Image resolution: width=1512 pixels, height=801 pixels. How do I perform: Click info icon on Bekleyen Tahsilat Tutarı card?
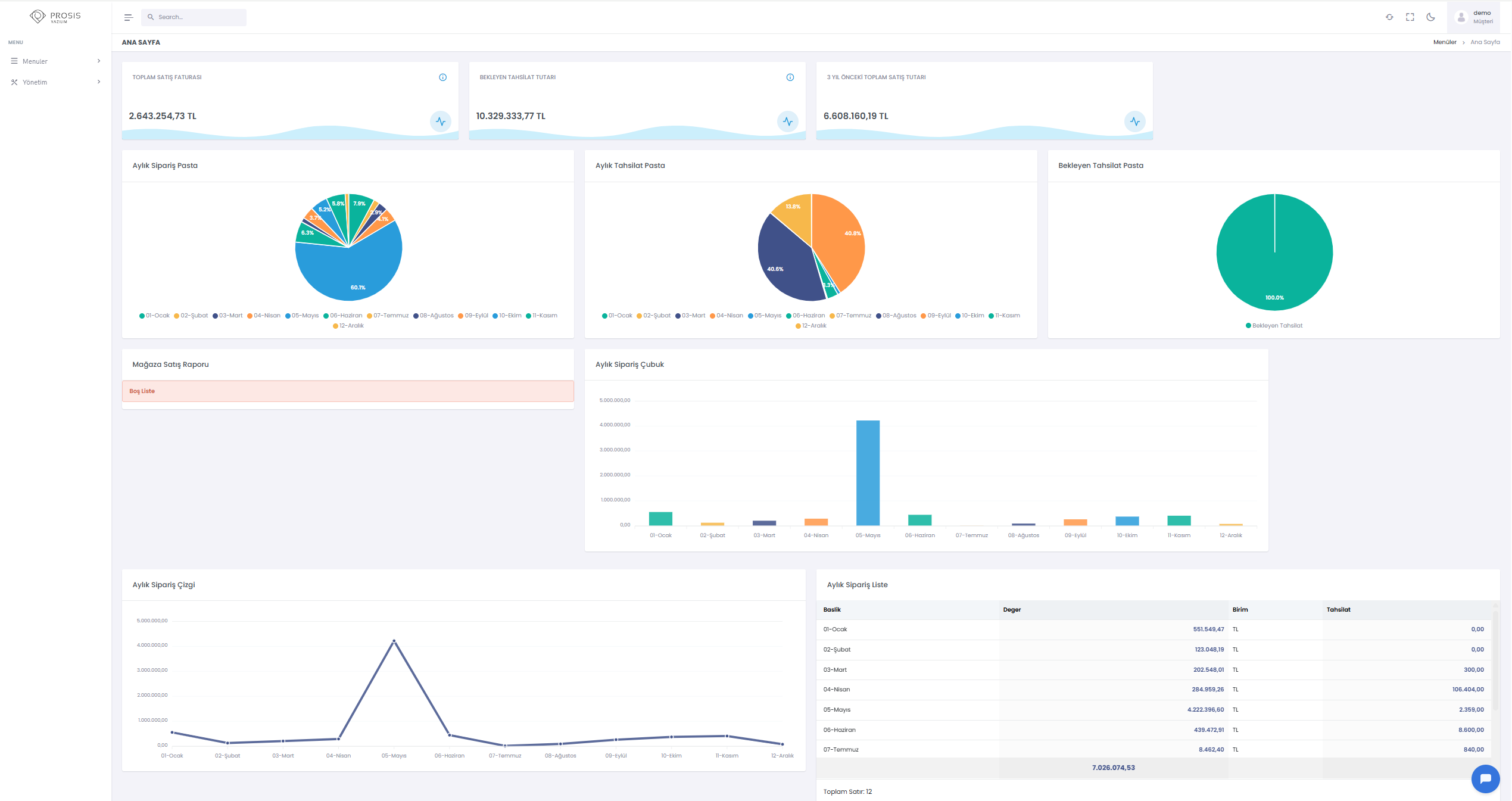click(790, 77)
